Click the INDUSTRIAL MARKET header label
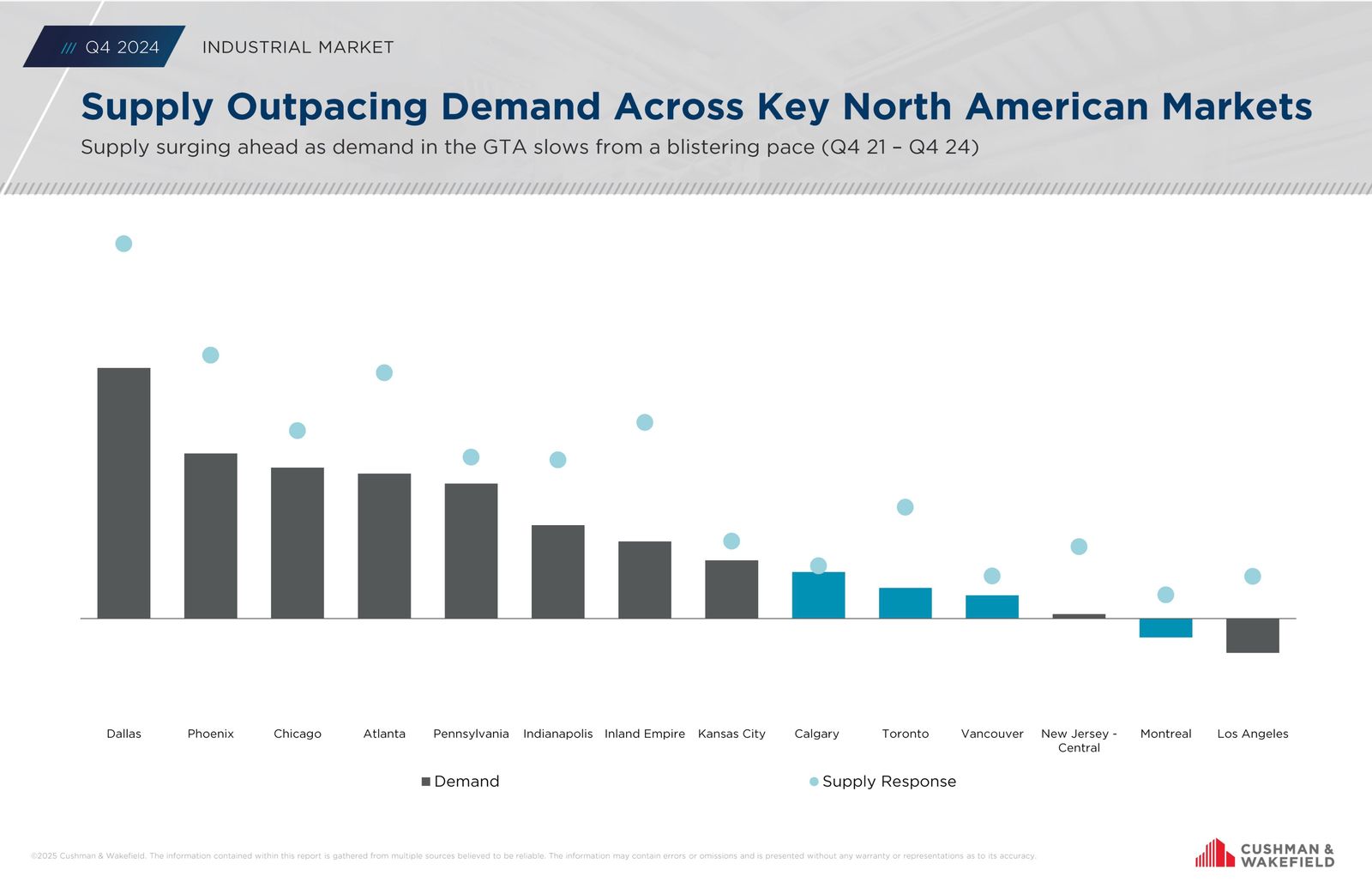This screenshot has width=1372, height=888. click(x=298, y=47)
